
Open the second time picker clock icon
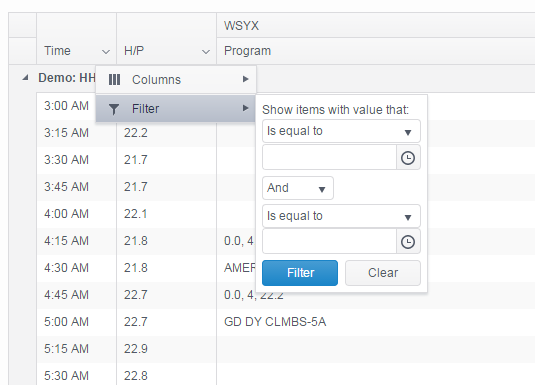408,242
